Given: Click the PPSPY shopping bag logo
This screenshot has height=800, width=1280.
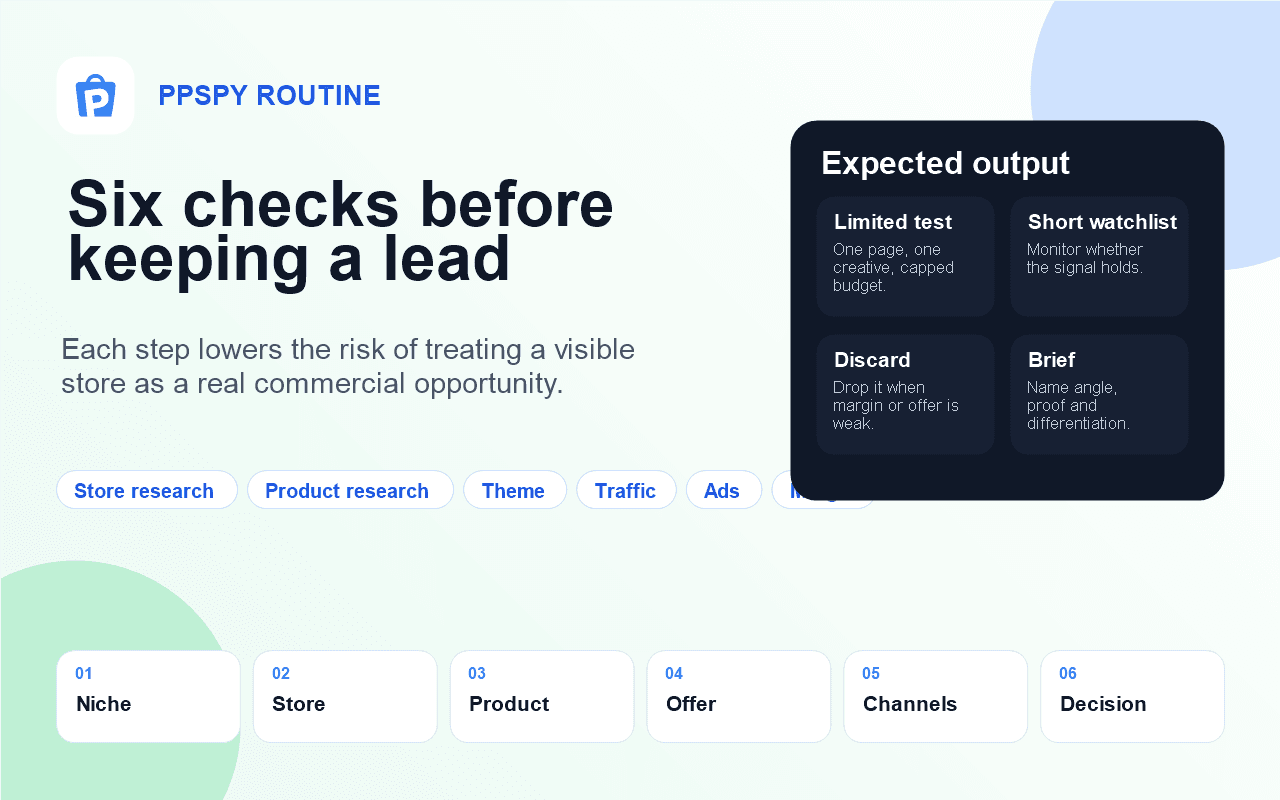Looking at the screenshot, I should (96, 96).
